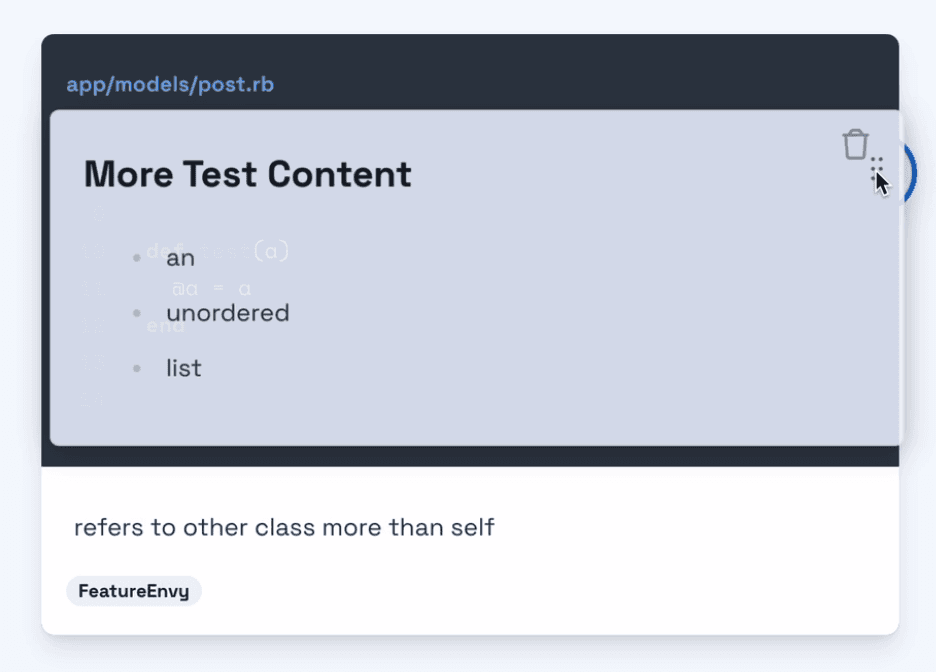Click the 'list' bullet item text
This screenshot has height=672, width=936.
[x=184, y=368]
